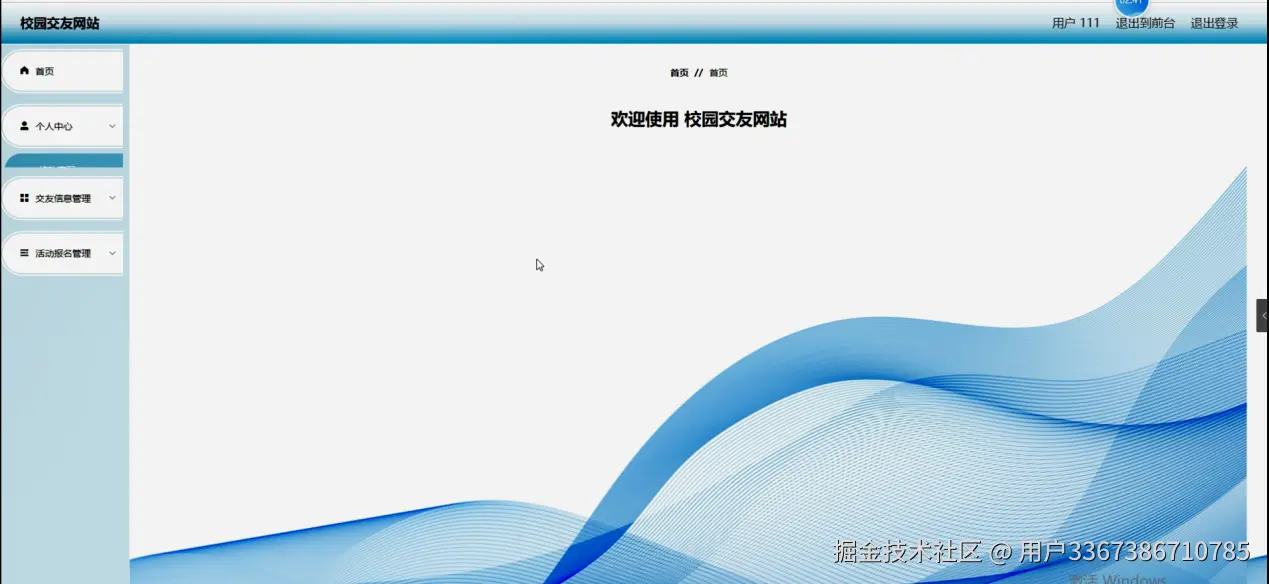Click the blue circular user avatar in top bar
The width and height of the screenshot is (1269, 584).
(1131, 6)
